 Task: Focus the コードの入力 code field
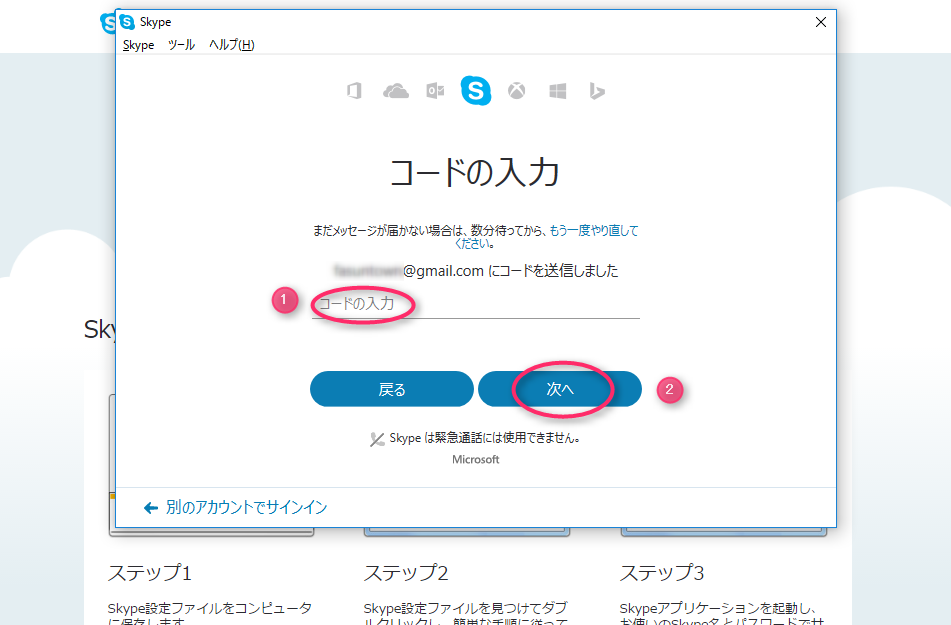pyautogui.click(x=476, y=303)
